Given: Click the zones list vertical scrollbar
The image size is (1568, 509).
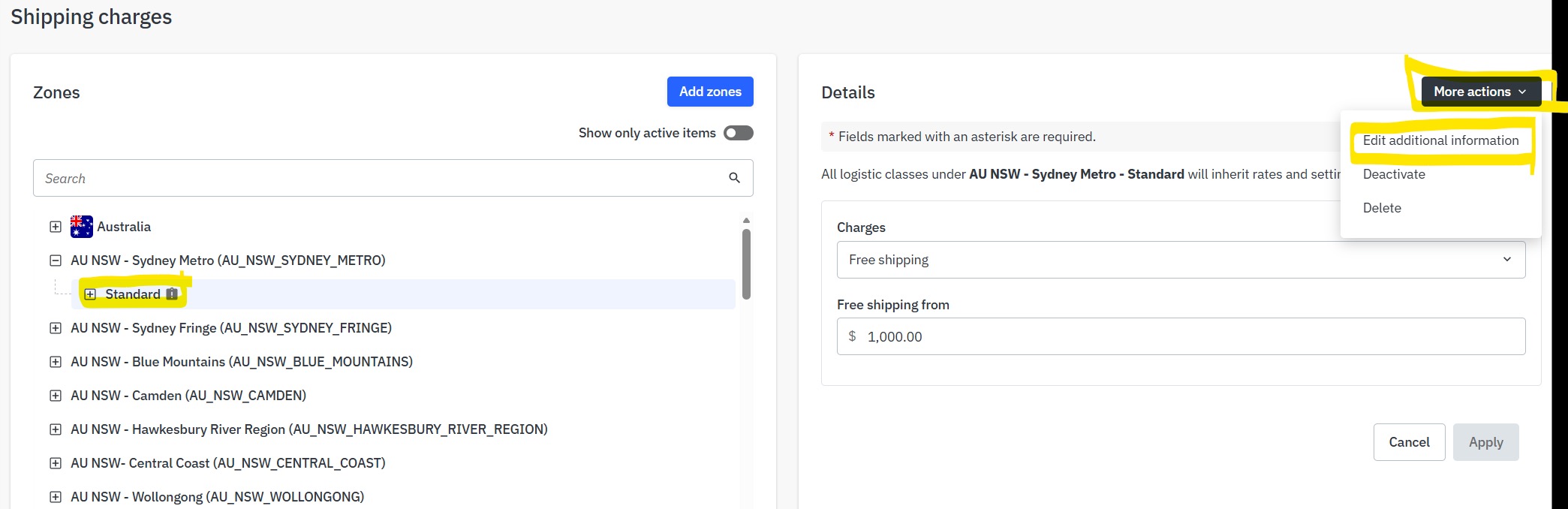Looking at the screenshot, I should pyautogui.click(x=746, y=263).
